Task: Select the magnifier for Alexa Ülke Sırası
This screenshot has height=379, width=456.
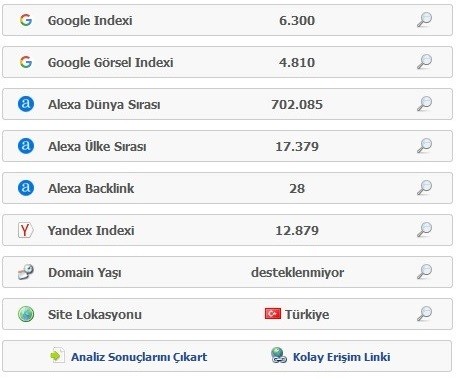Action: pos(424,146)
